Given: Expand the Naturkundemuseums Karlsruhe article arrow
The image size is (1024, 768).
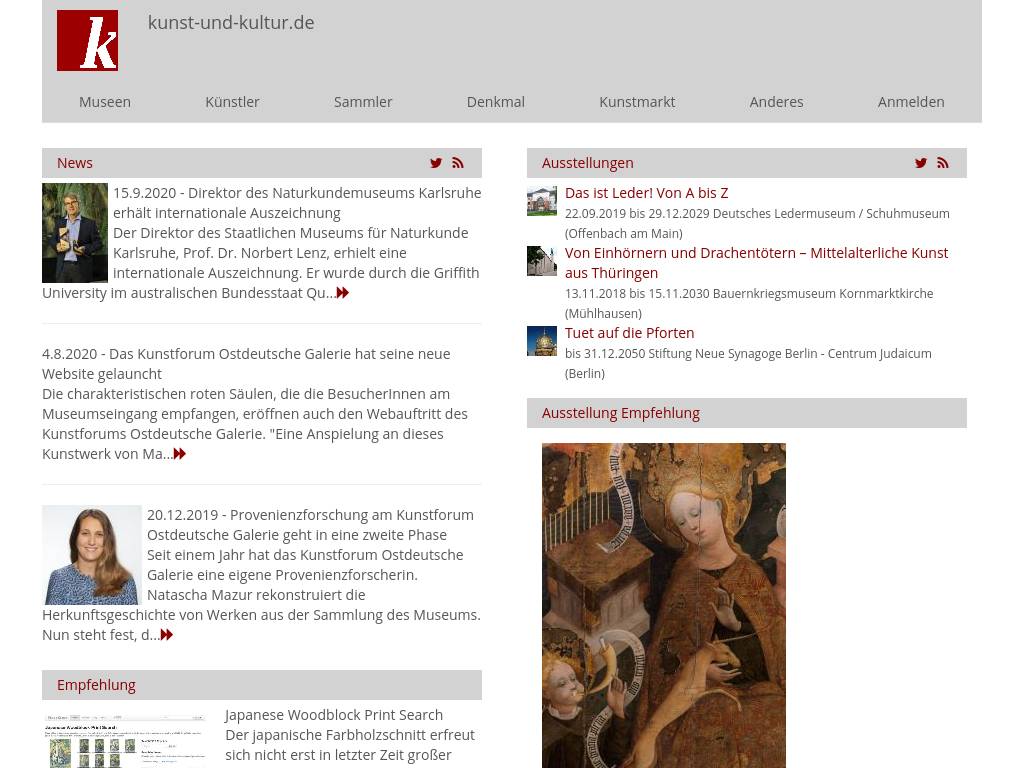Looking at the screenshot, I should click(x=343, y=293).
